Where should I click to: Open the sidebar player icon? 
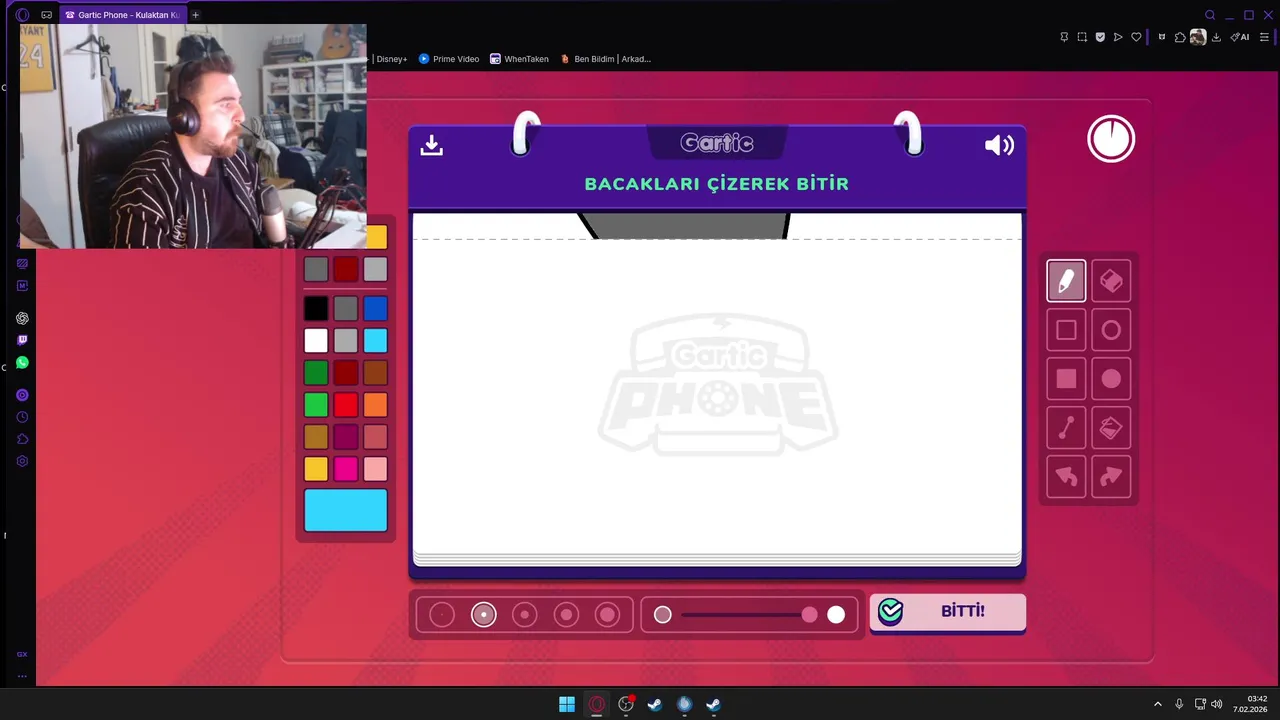click(x=22, y=395)
